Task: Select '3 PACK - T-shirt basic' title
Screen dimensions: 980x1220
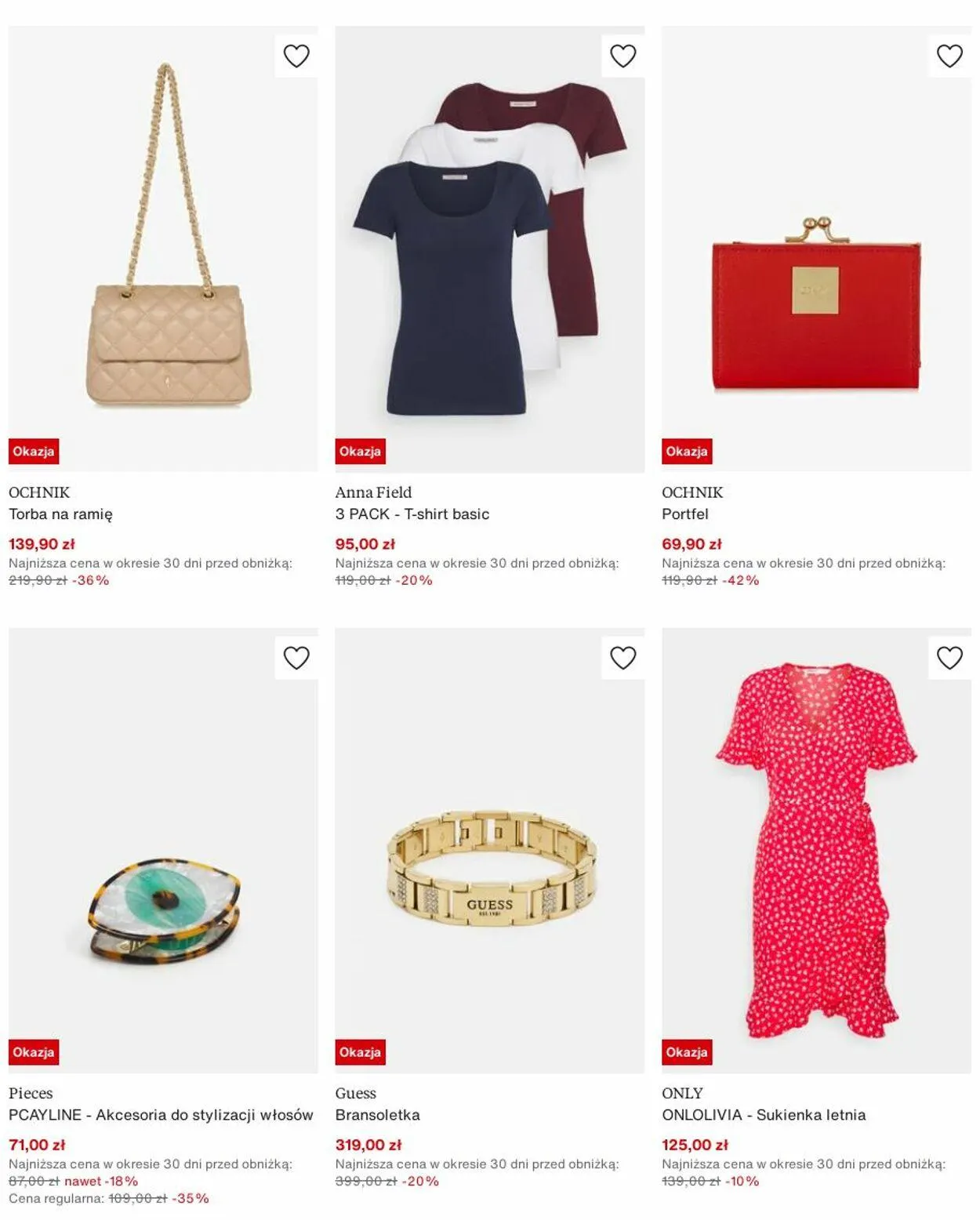Action: pos(412,514)
